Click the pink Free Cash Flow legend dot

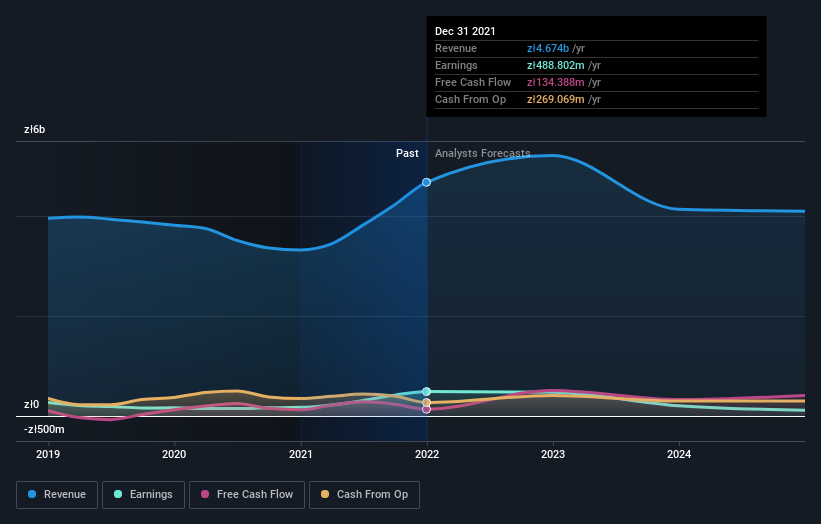(x=205, y=494)
